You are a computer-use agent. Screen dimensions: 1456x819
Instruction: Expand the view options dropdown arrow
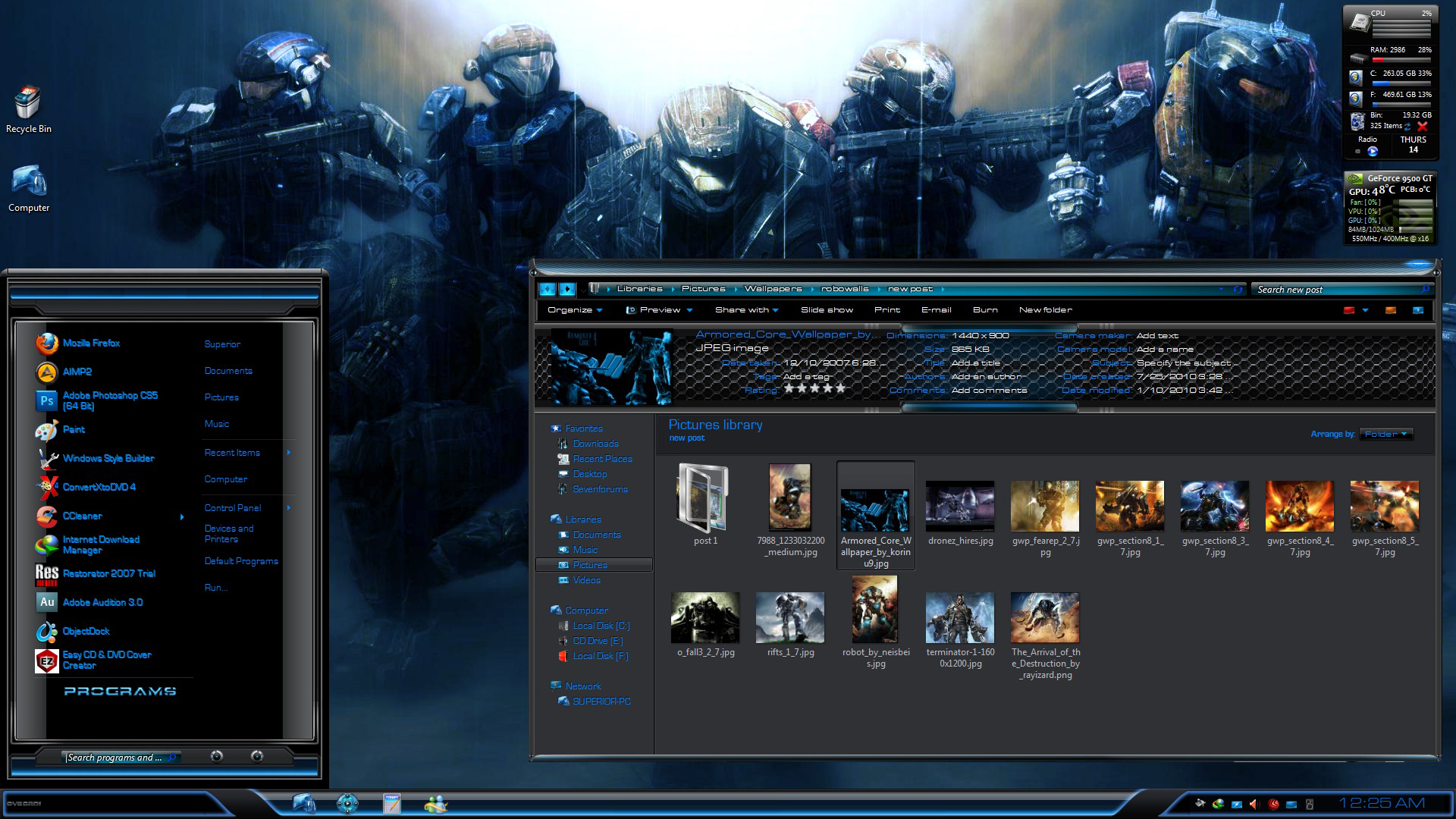click(x=1365, y=310)
